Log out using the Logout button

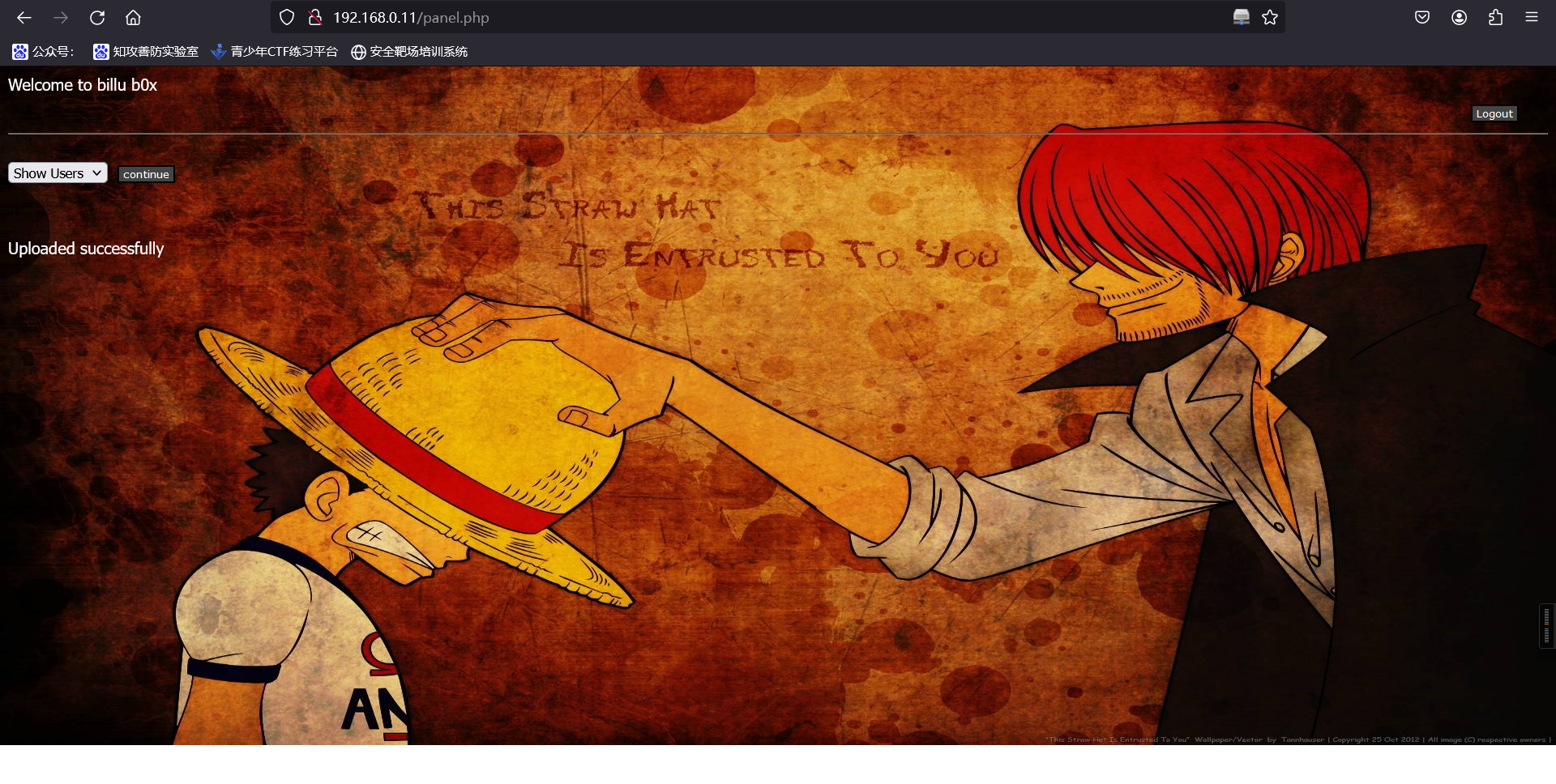tap(1494, 114)
